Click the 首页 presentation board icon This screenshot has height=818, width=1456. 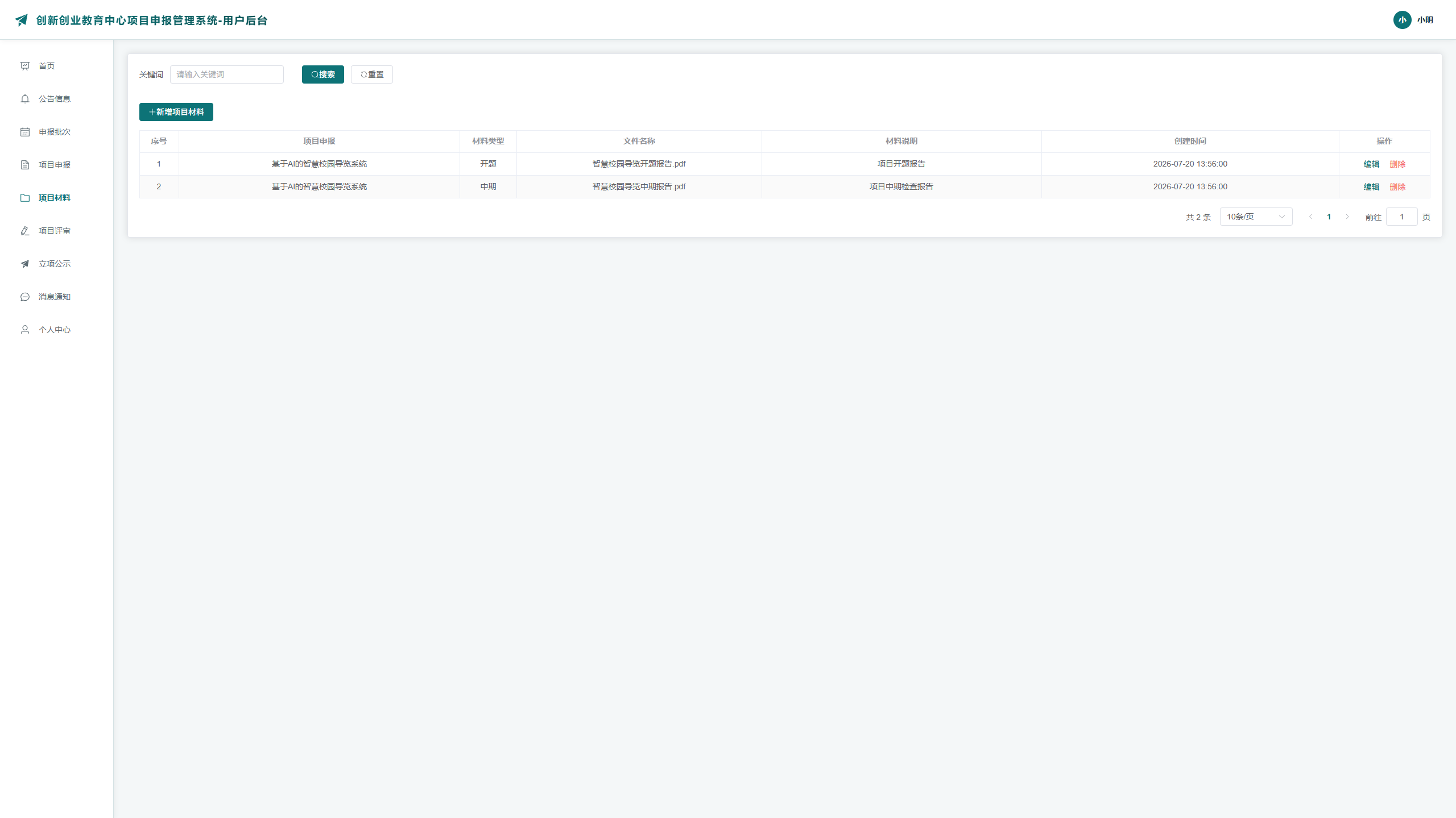(x=25, y=66)
